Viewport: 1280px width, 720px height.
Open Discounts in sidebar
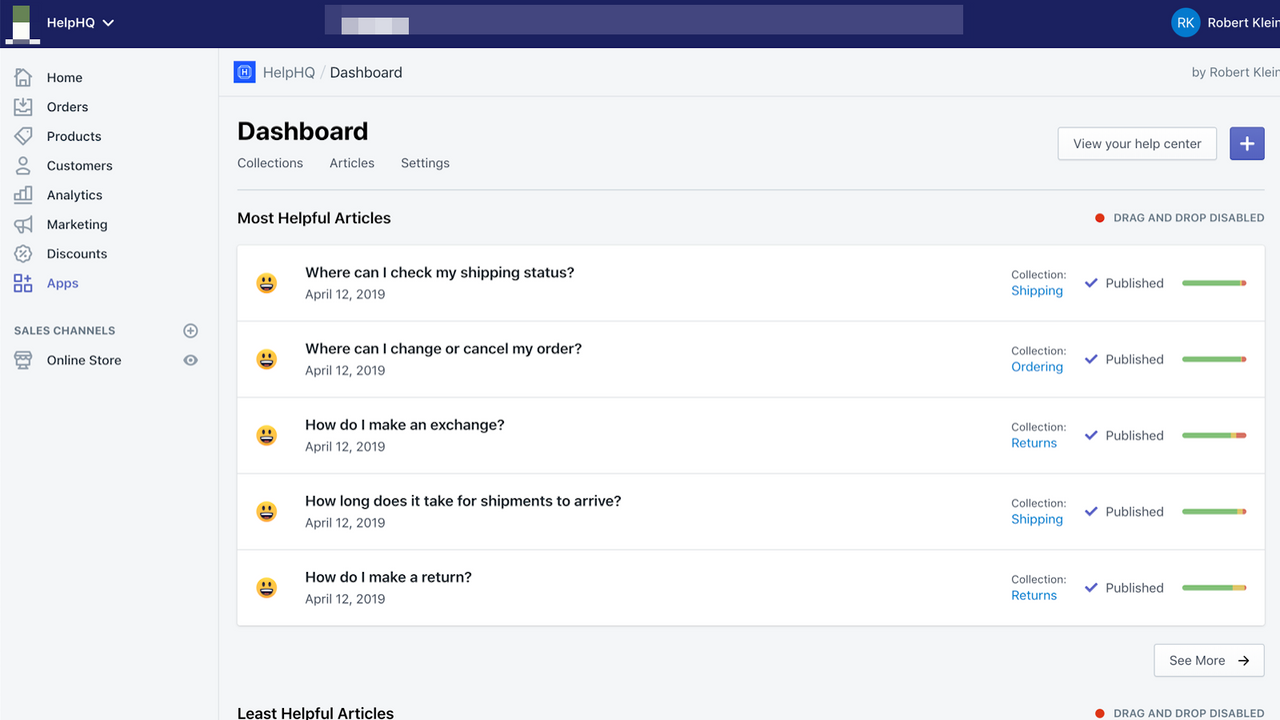pyautogui.click(x=77, y=254)
